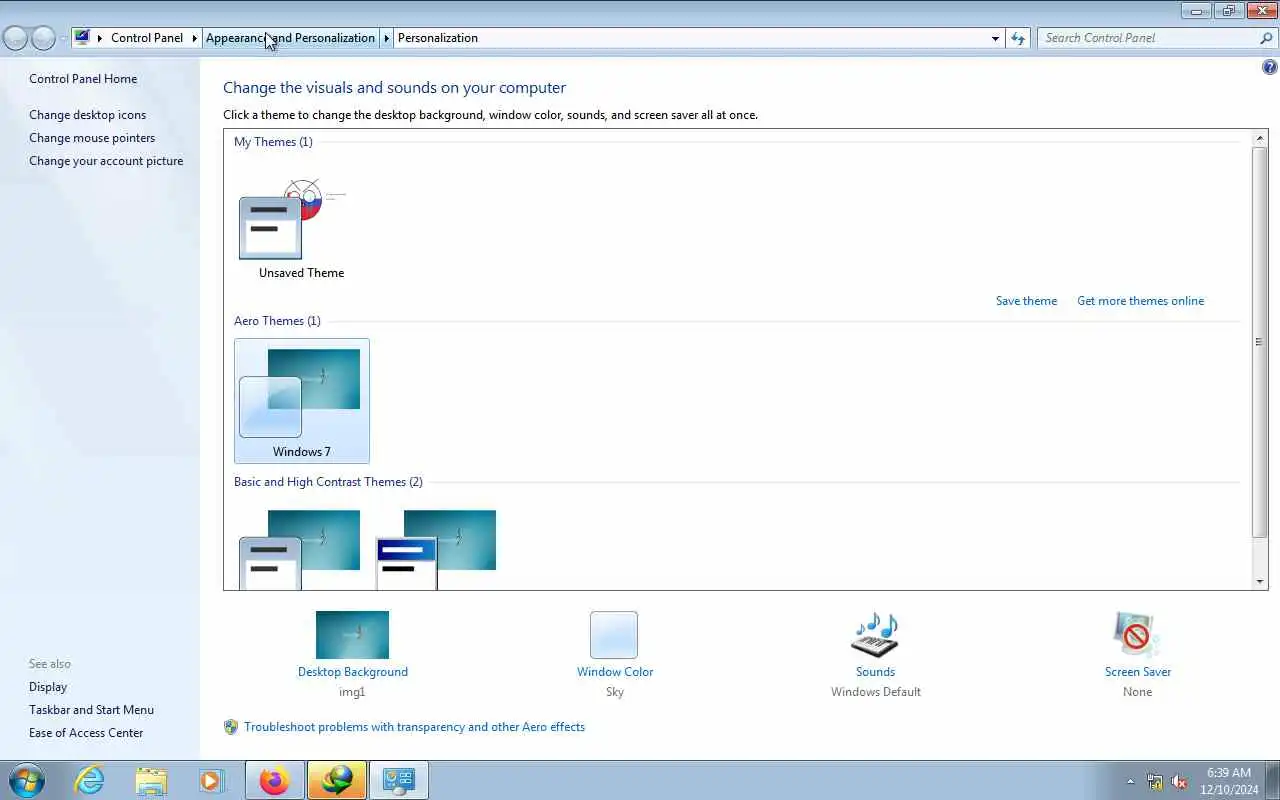Click the shield icon beside Troubleshoot link
This screenshot has height=800, width=1280.
(x=231, y=727)
